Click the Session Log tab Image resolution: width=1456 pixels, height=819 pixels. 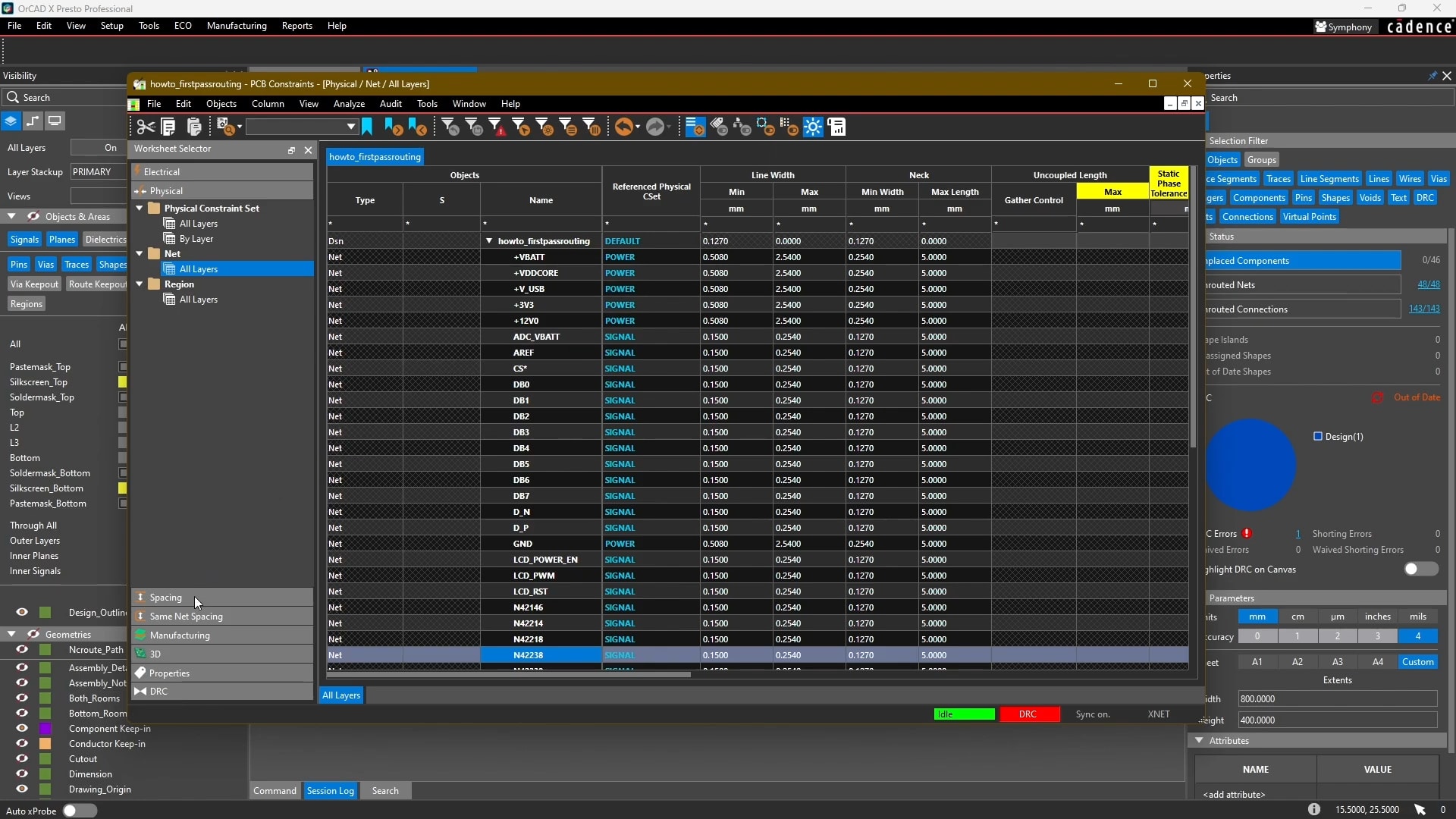331,791
